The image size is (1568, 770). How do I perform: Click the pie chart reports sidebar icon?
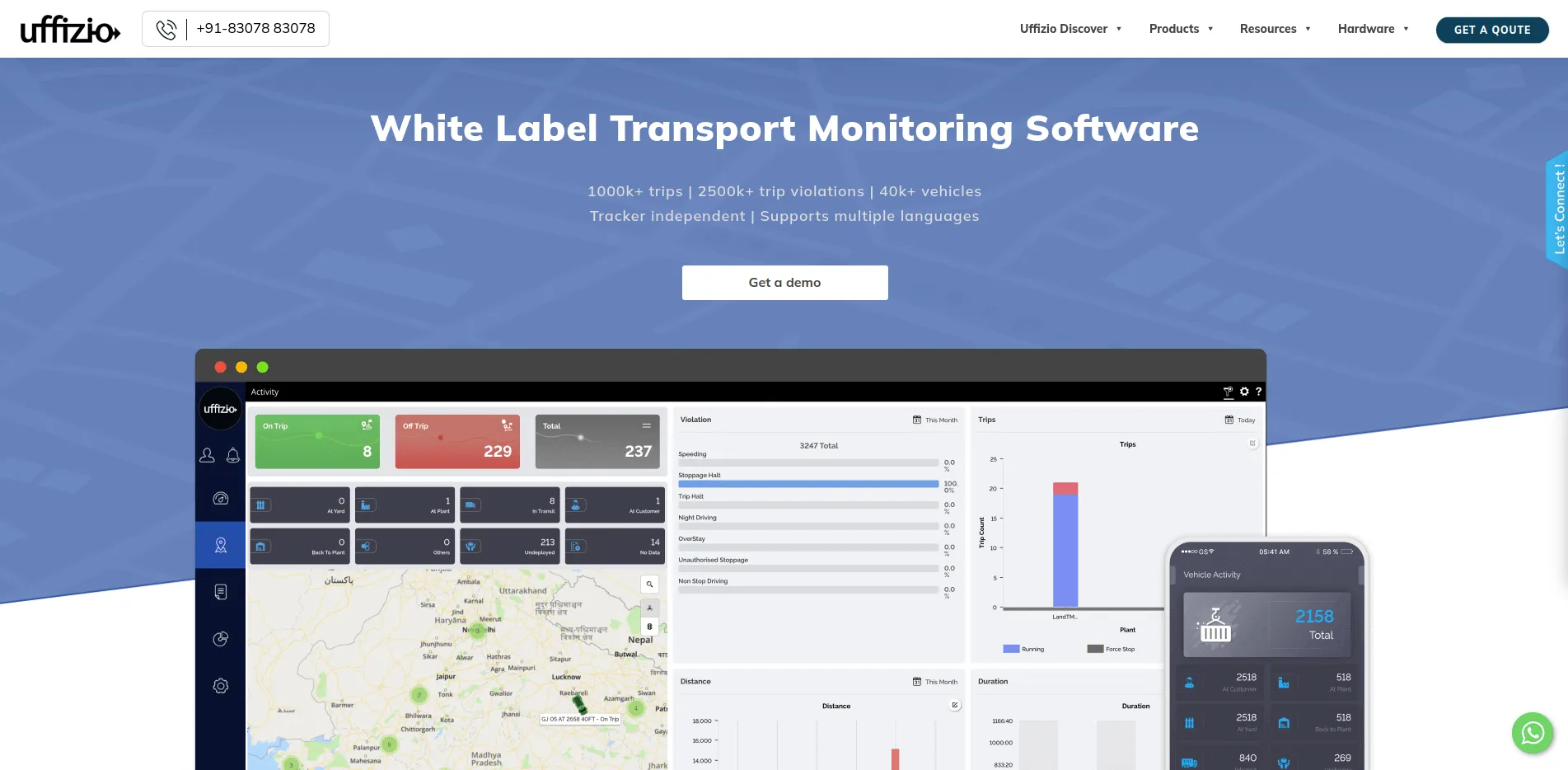coord(220,639)
